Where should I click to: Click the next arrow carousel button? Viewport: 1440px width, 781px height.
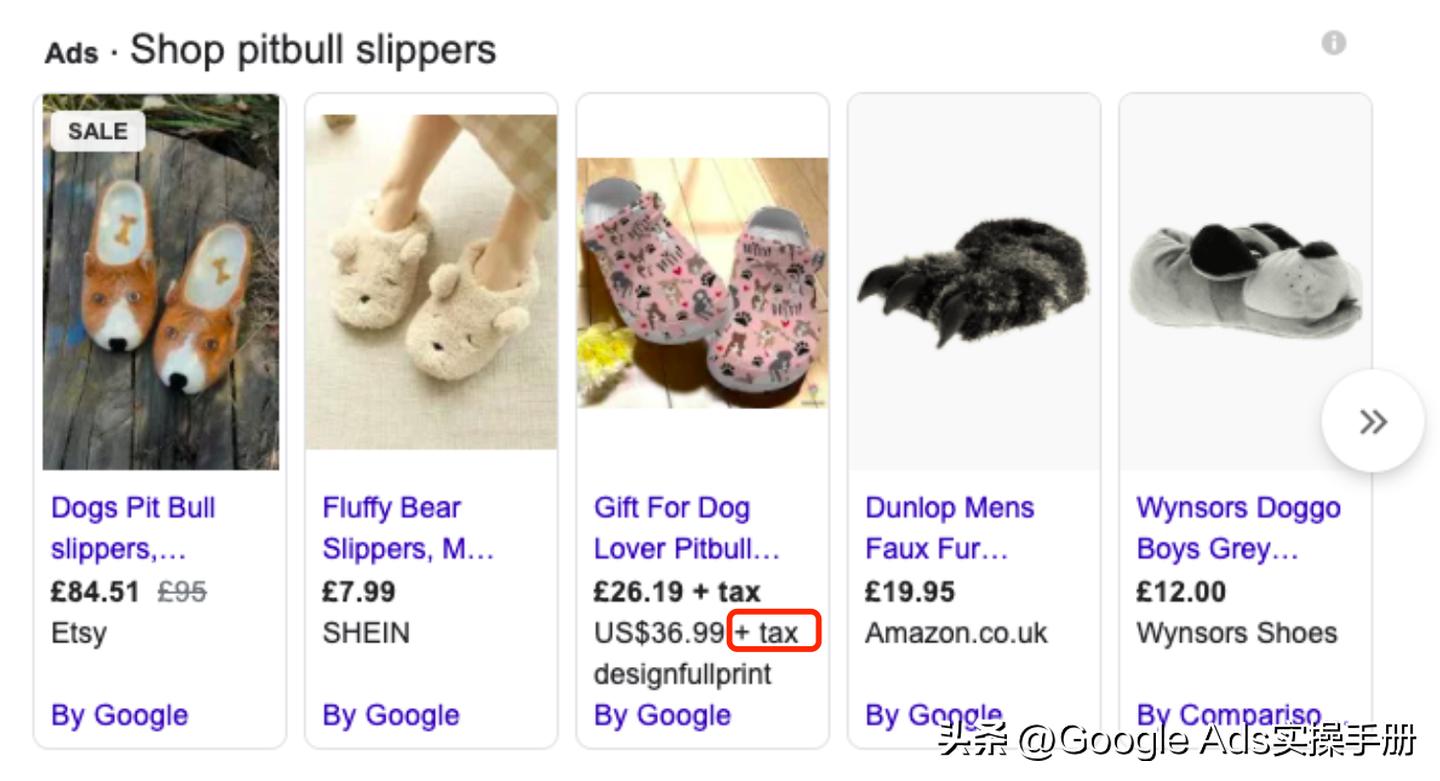click(1372, 421)
